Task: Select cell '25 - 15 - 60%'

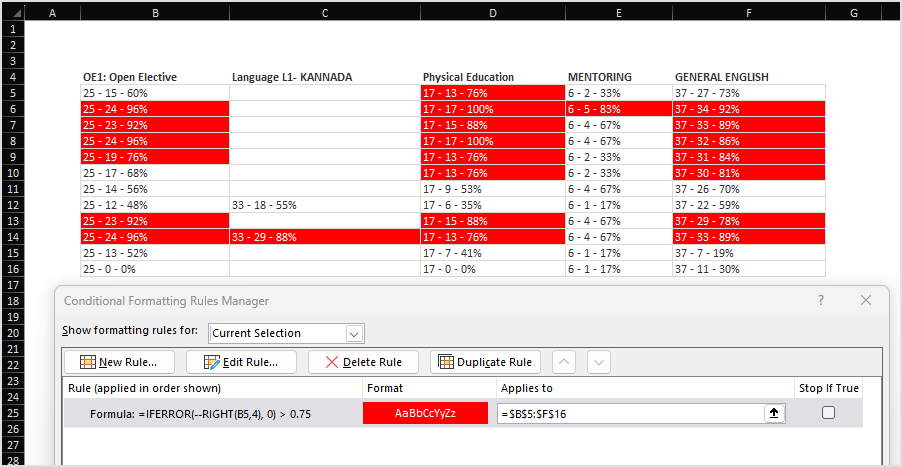Action: (155, 93)
